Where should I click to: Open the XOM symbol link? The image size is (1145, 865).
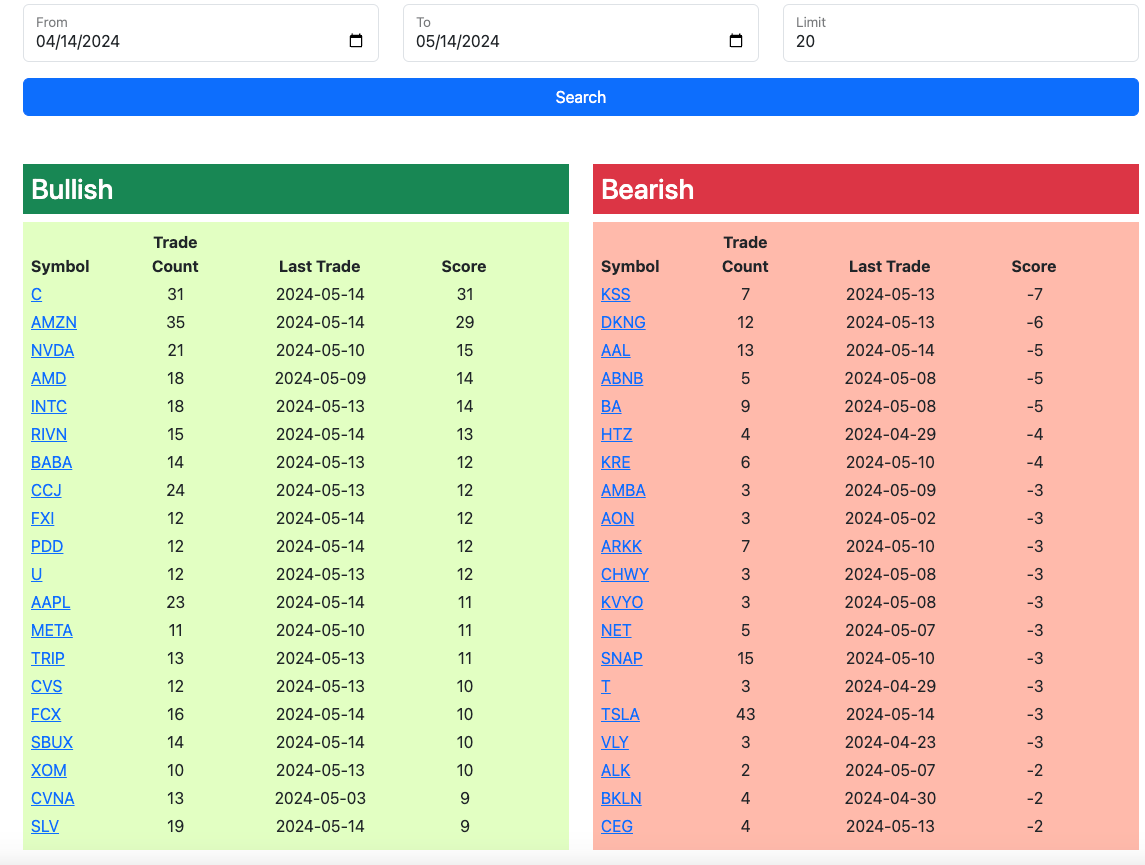[49, 770]
